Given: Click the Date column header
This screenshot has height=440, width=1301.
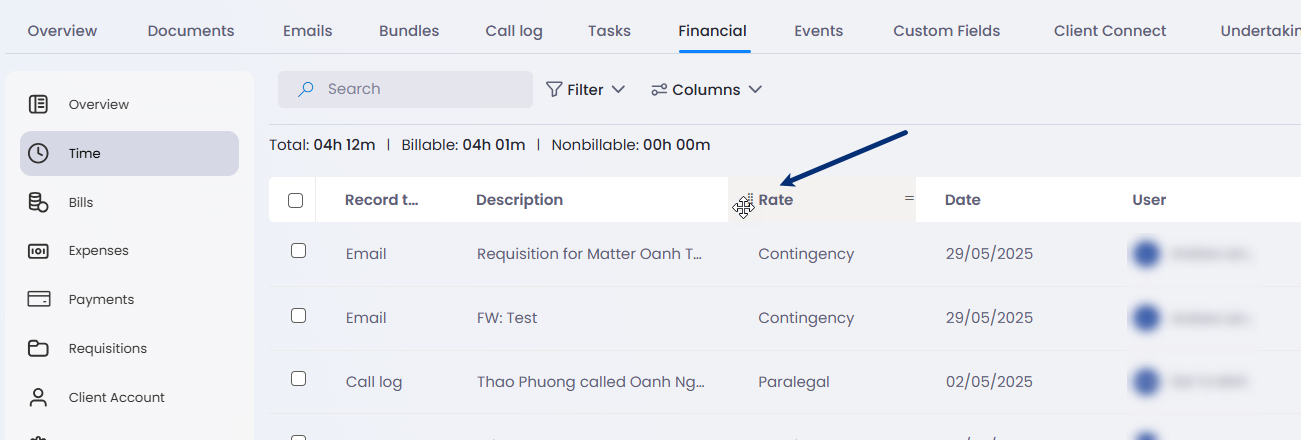Looking at the screenshot, I should pyautogui.click(x=963, y=200).
